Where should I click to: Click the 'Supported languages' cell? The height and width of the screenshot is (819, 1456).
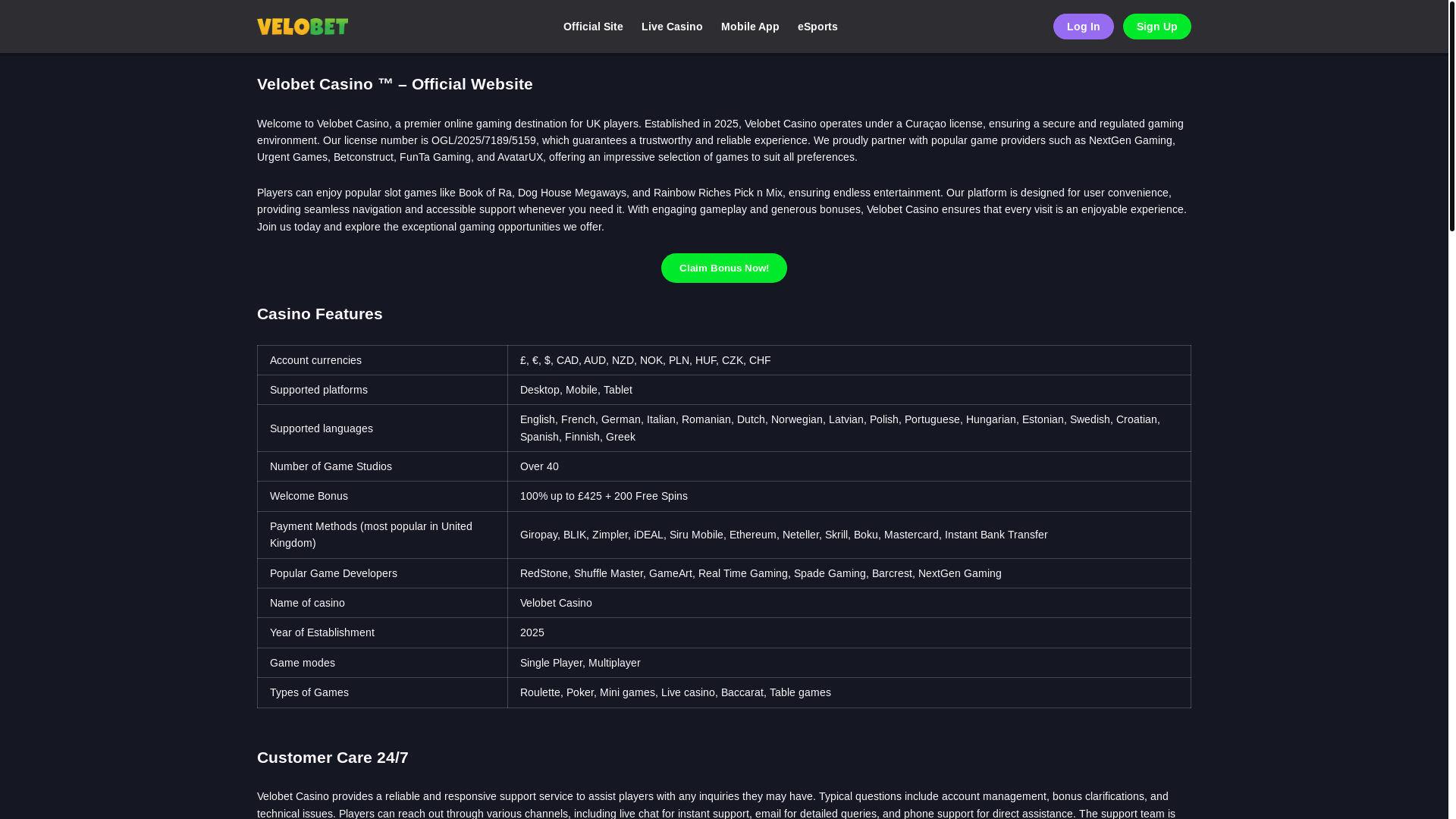pyautogui.click(x=382, y=428)
